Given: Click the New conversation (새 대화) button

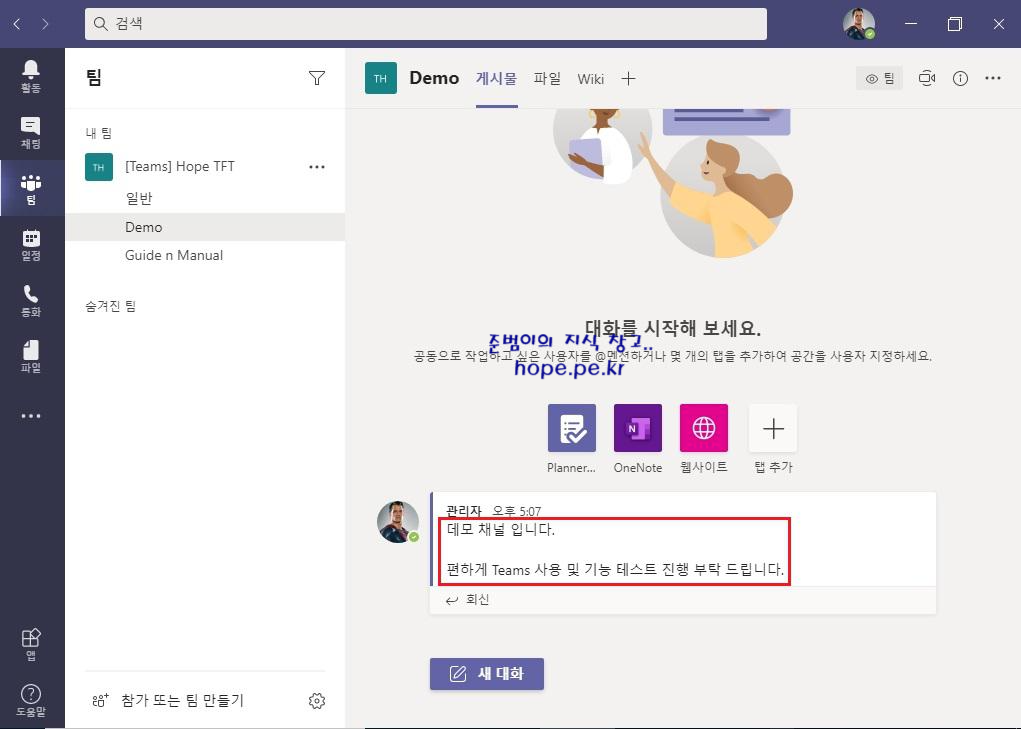Looking at the screenshot, I should (x=486, y=674).
